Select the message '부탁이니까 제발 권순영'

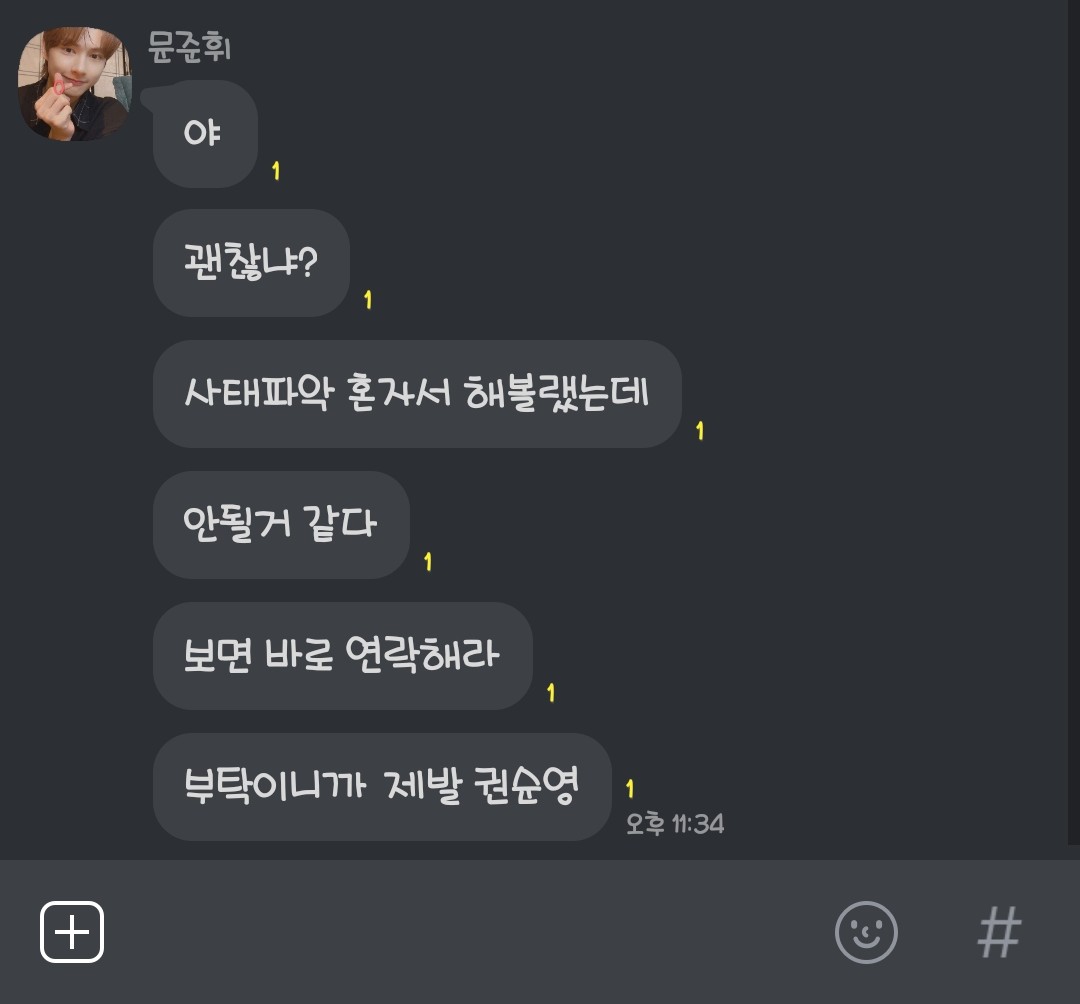click(x=382, y=786)
